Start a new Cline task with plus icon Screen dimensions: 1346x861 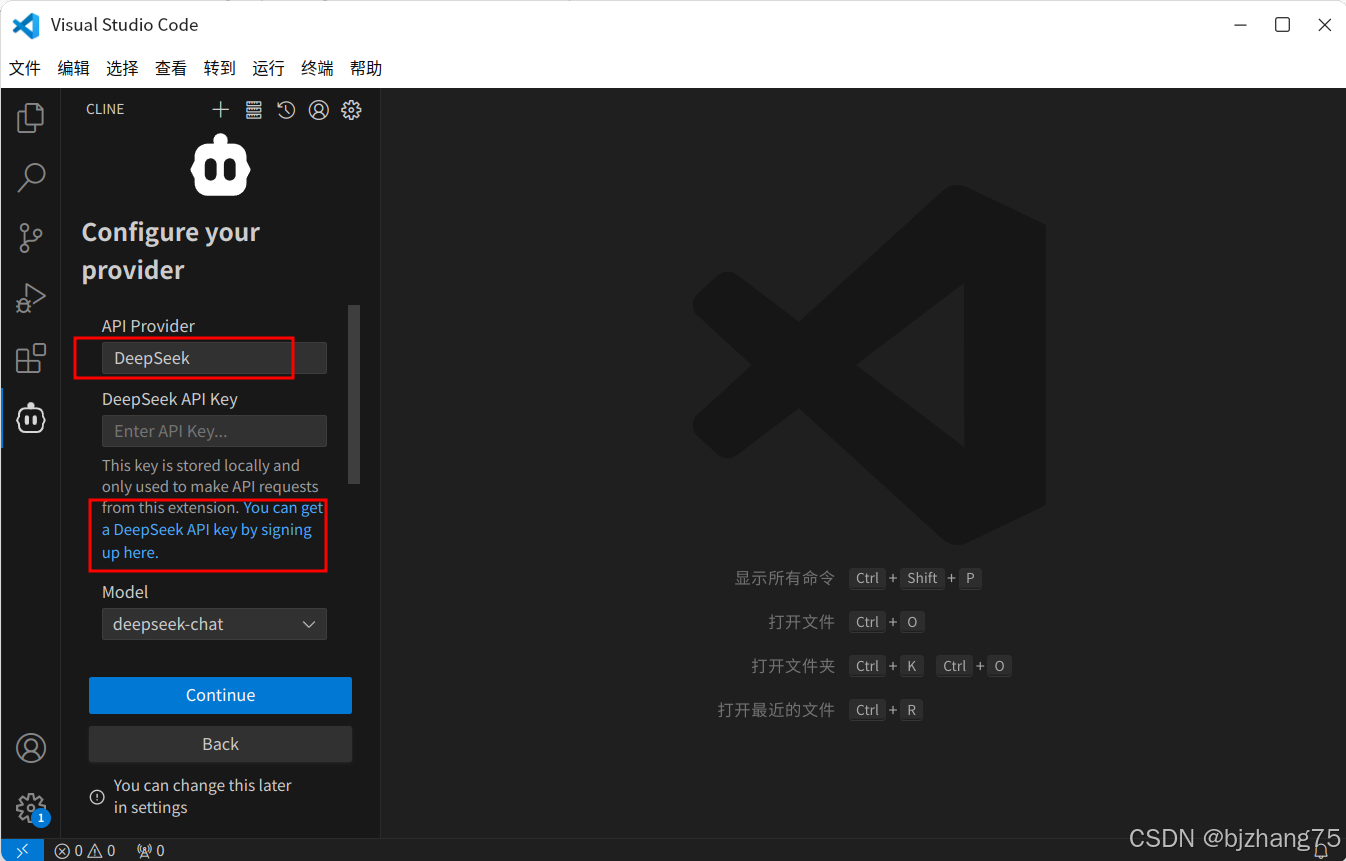pos(221,110)
